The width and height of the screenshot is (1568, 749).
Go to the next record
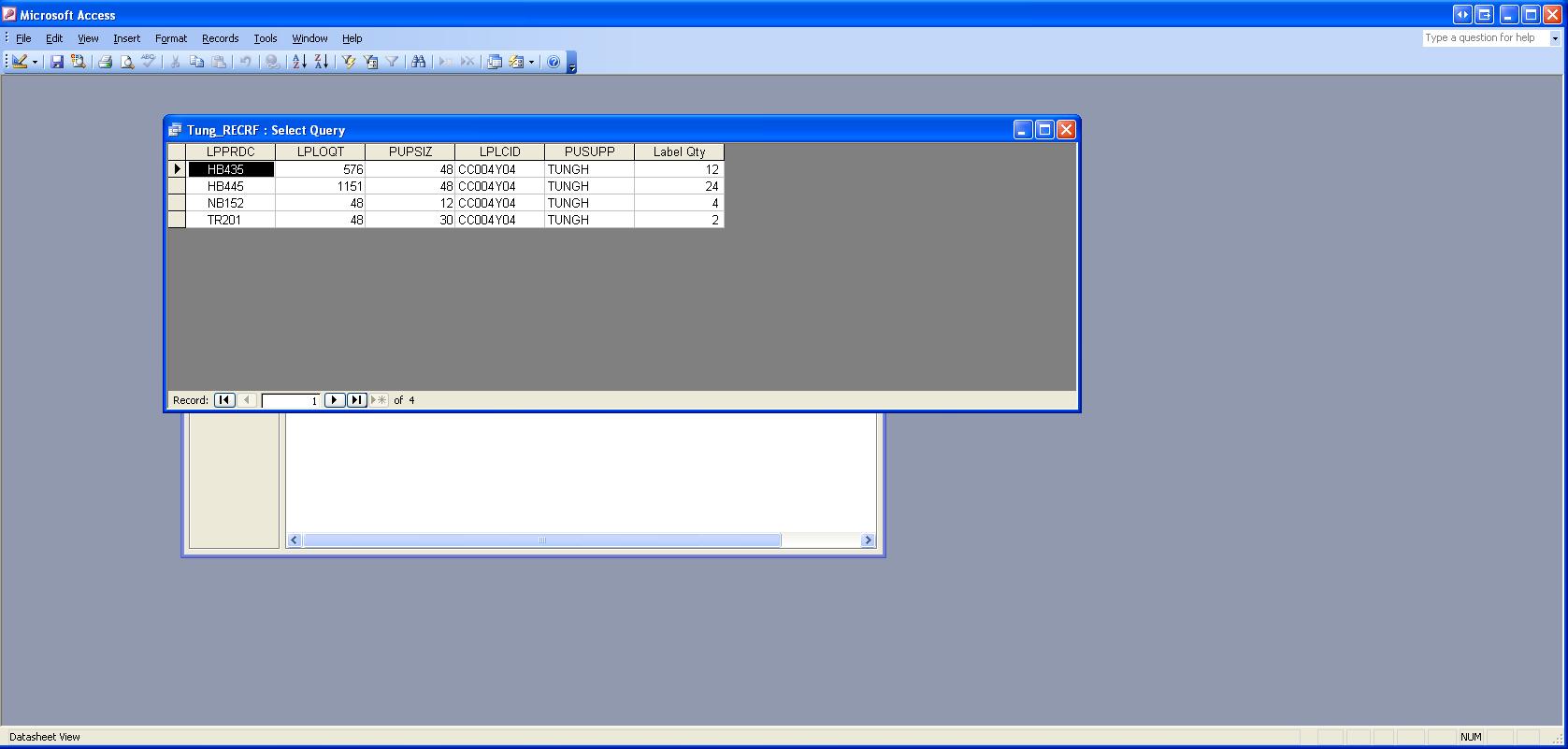pos(334,400)
